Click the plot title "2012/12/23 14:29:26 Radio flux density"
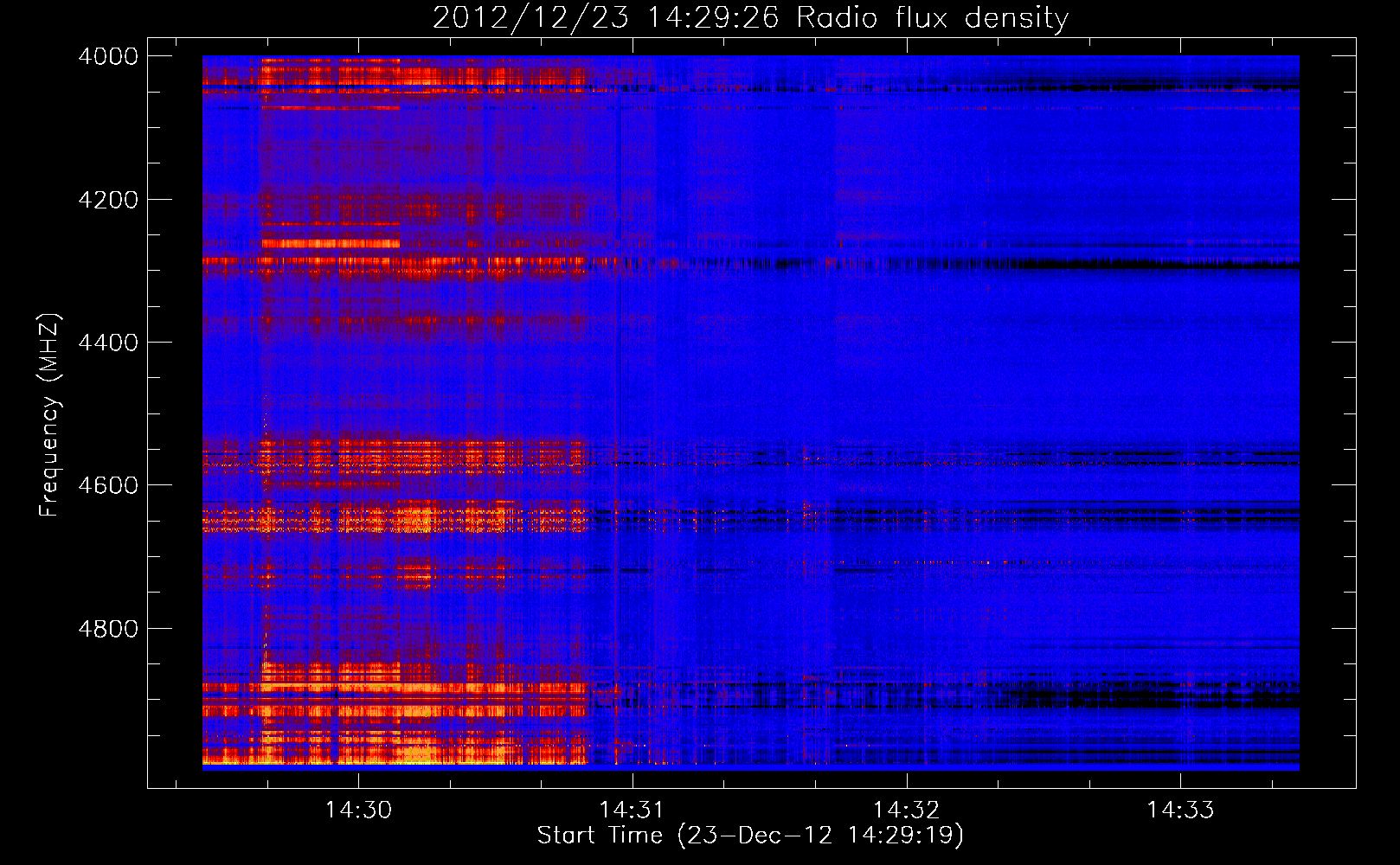 point(750,17)
